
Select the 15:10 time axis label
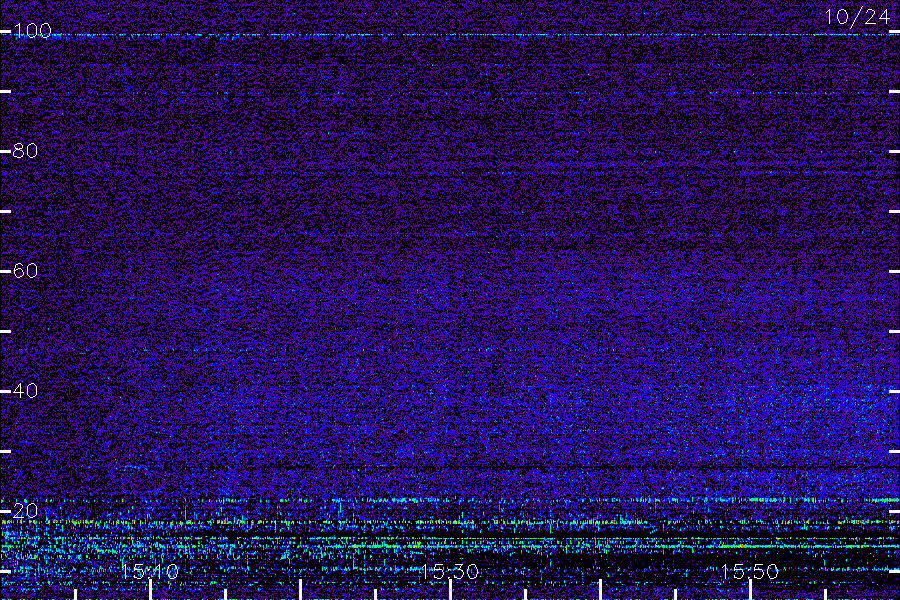[150, 571]
